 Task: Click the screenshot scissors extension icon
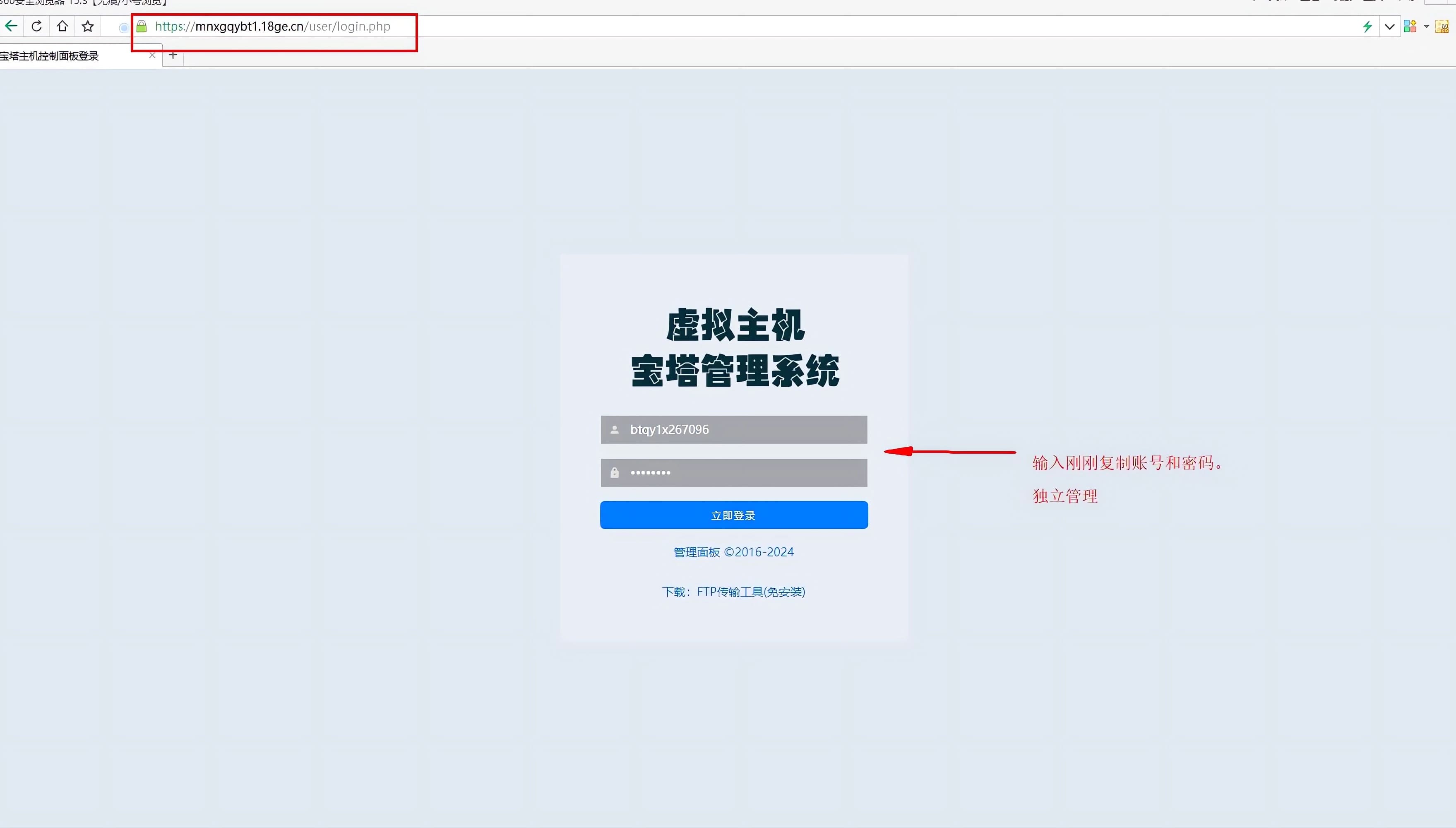click(x=1442, y=26)
